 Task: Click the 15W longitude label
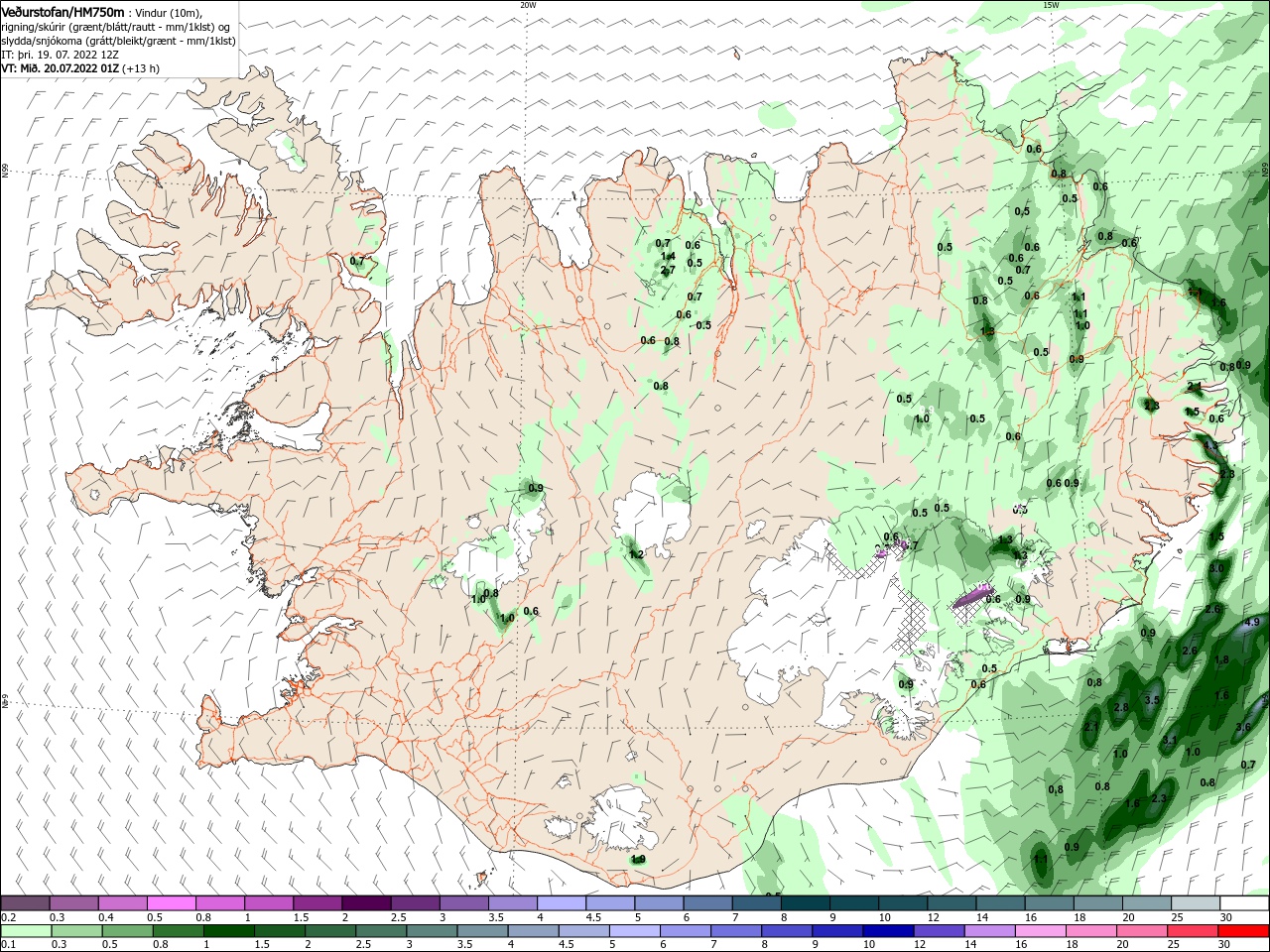[x=1050, y=4]
